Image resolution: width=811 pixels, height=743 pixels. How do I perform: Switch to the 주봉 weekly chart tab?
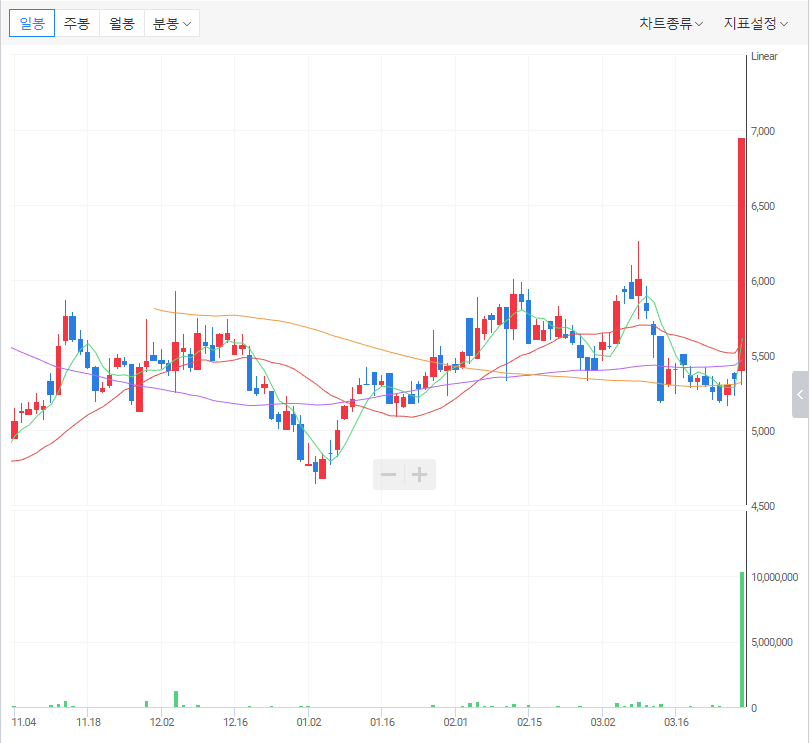77,23
